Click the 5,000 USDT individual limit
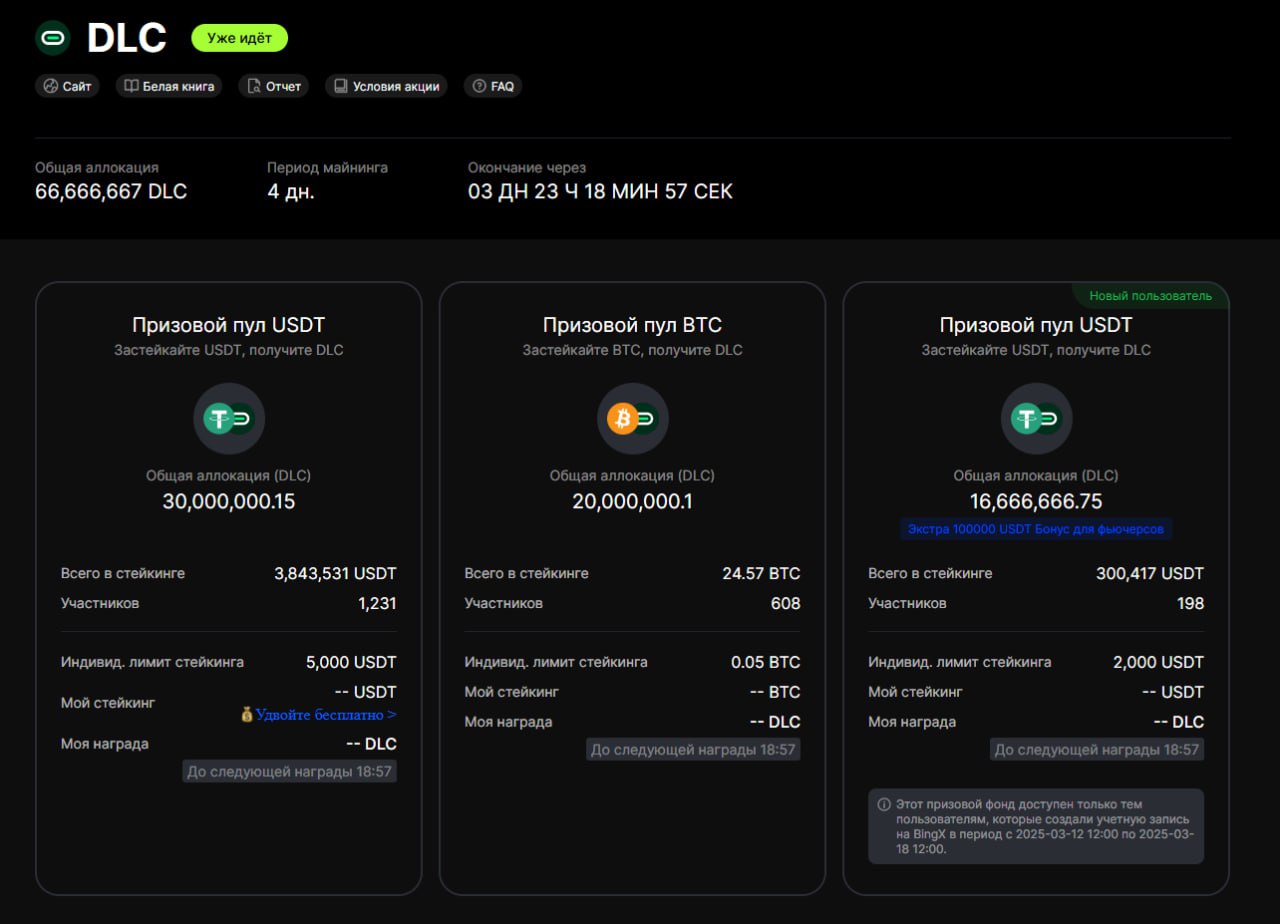 (351, 662)
